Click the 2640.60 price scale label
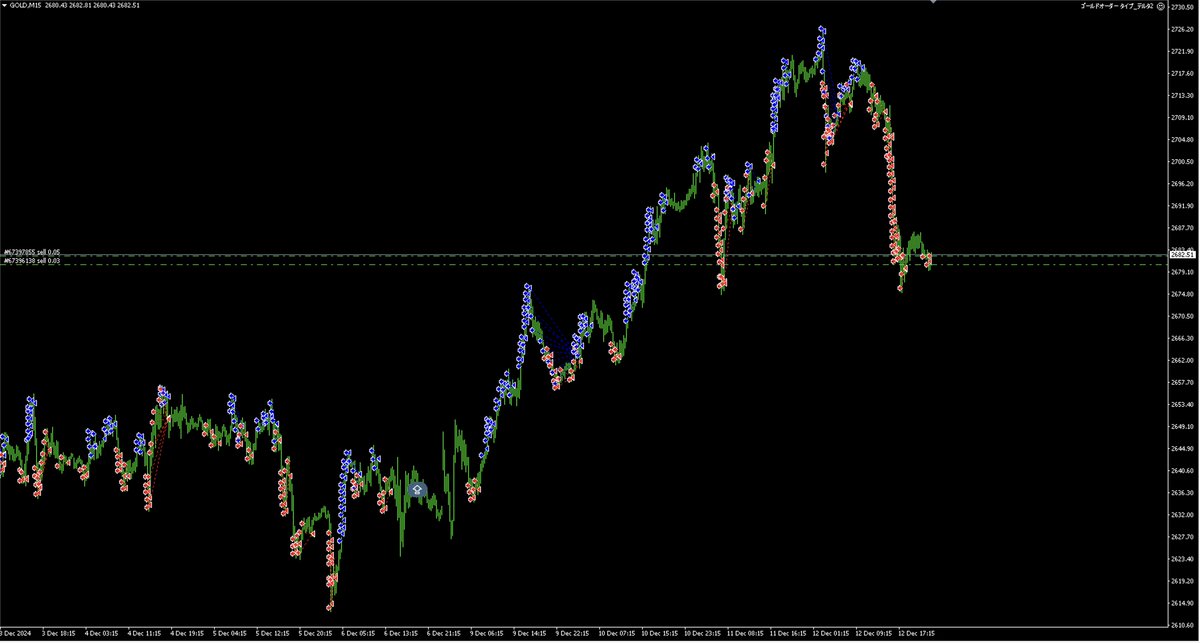Image resolution: width=1200 pixels, height=643 pixels. coord(1184,471)
